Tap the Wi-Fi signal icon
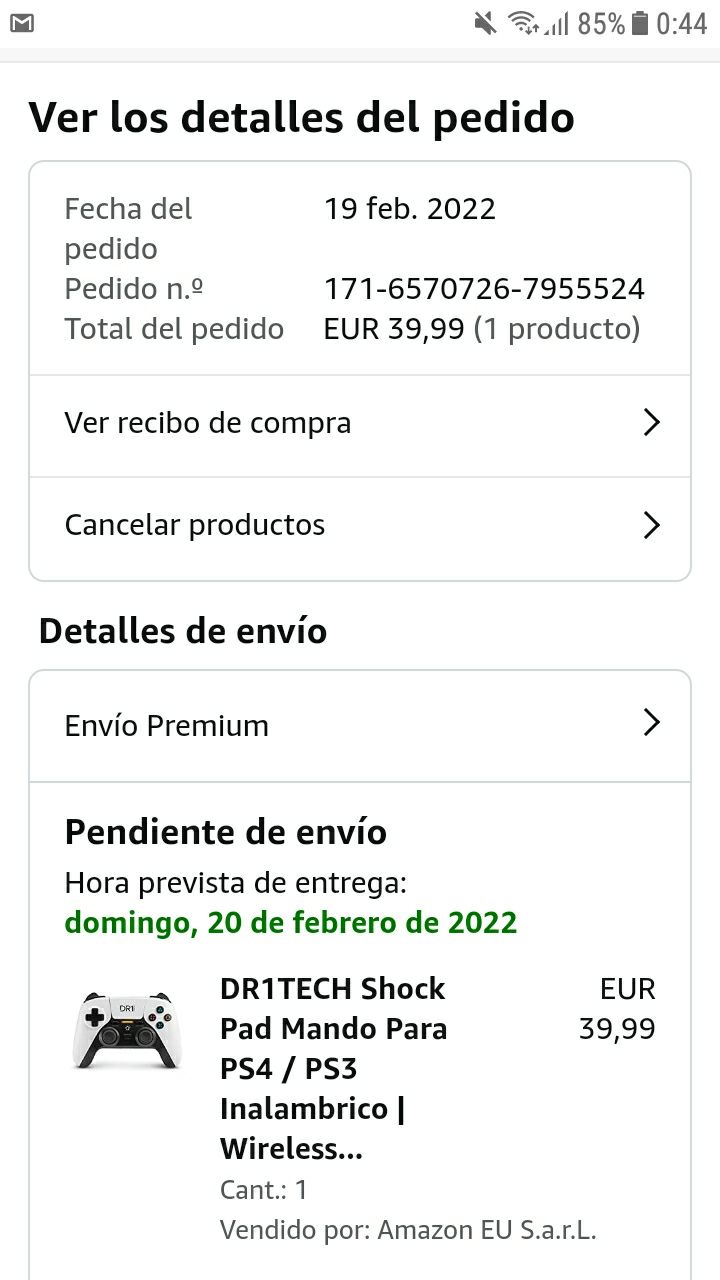 pyautogui.click(x=522, y=23)
